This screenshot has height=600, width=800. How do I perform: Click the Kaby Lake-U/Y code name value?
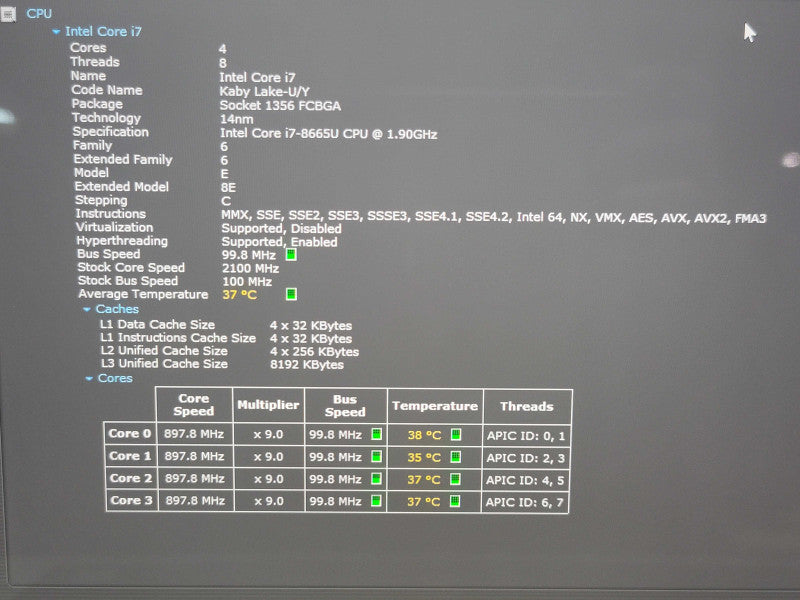coord(264,91)
